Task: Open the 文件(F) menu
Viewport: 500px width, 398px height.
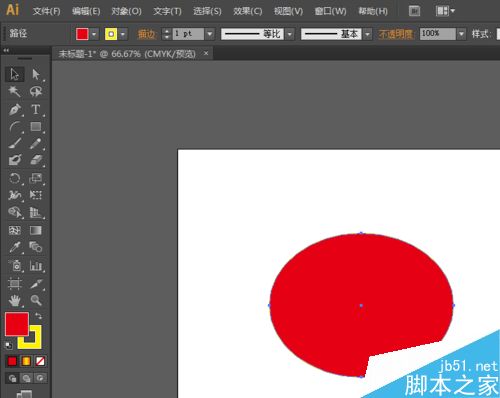Action: (x=46, y=11)
